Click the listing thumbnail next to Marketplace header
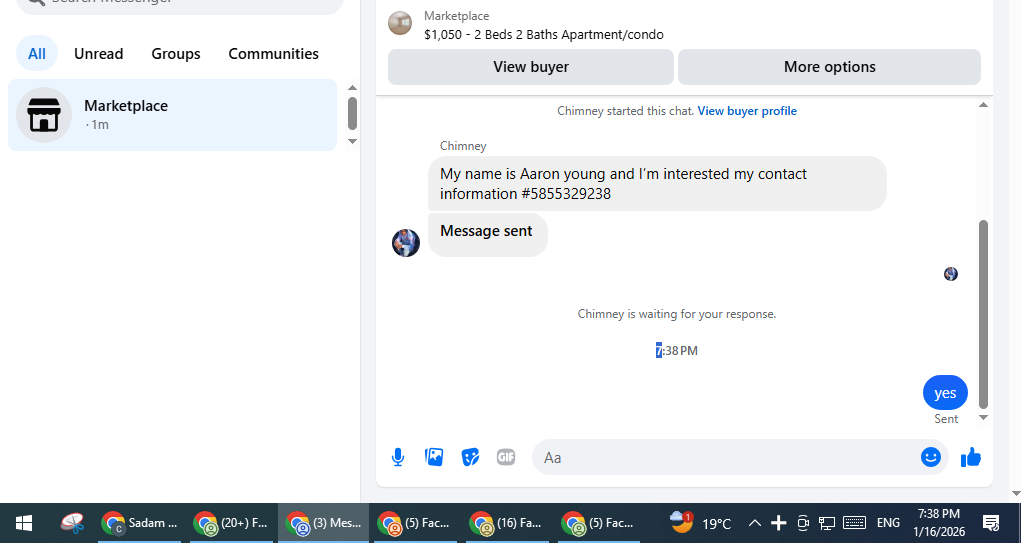 [400, 23]
